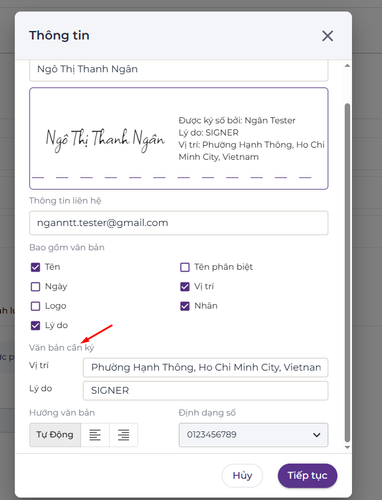Click the Bao gồm văn bản label
This screenshot has width=382, height=500.
pyautogui.click(x=67, y=247)
